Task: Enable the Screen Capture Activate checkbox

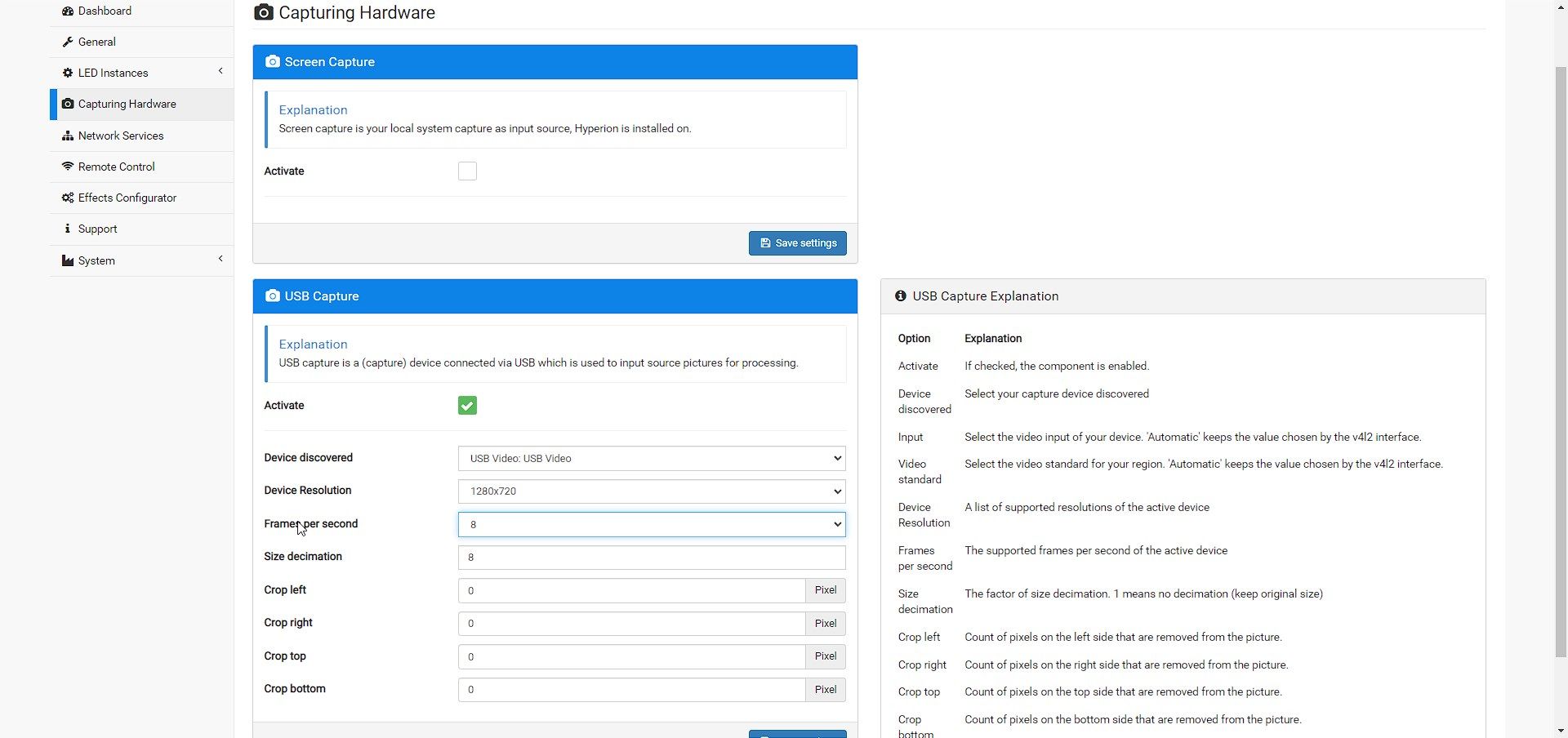Action: [467, 171]
